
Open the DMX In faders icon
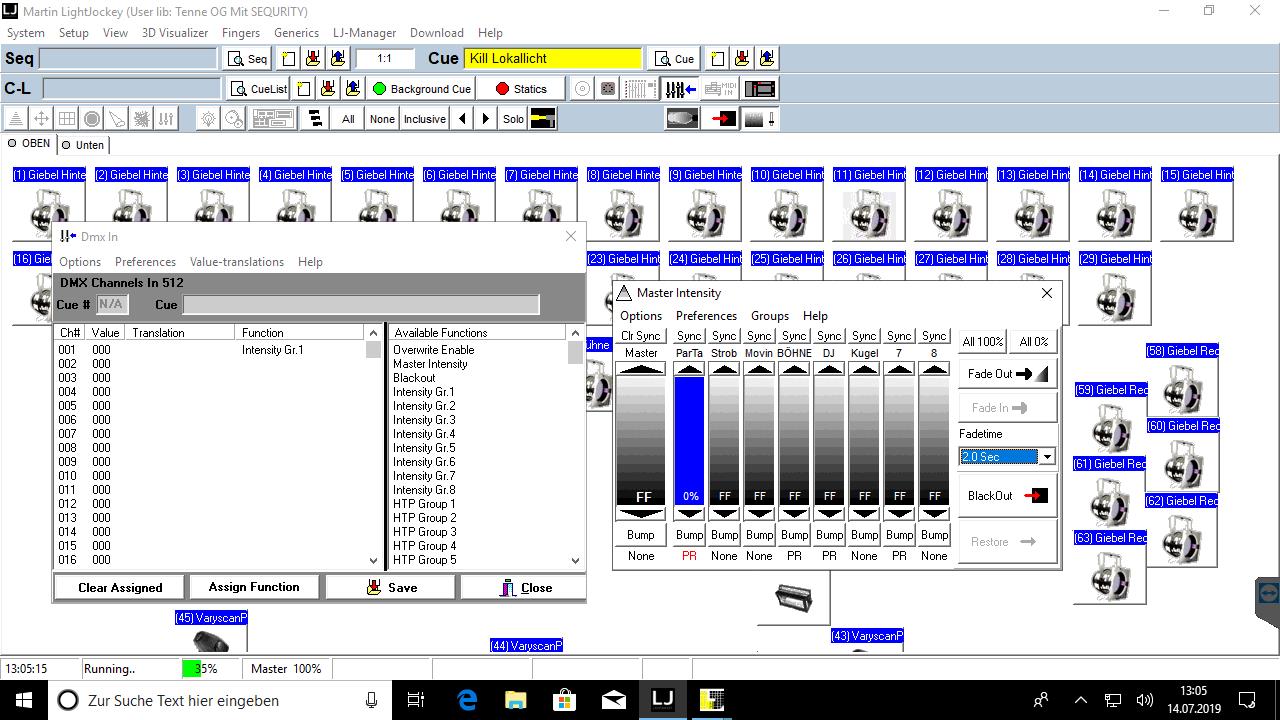680,89
